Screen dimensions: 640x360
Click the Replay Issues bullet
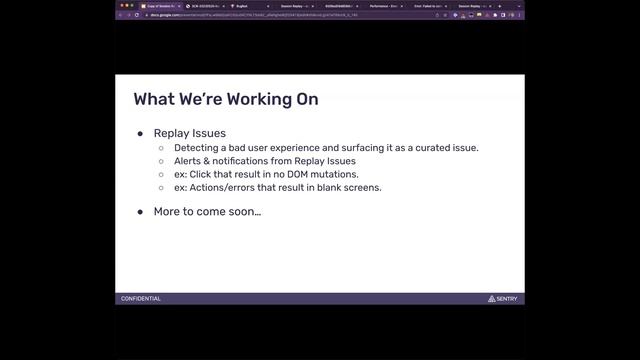189,133
